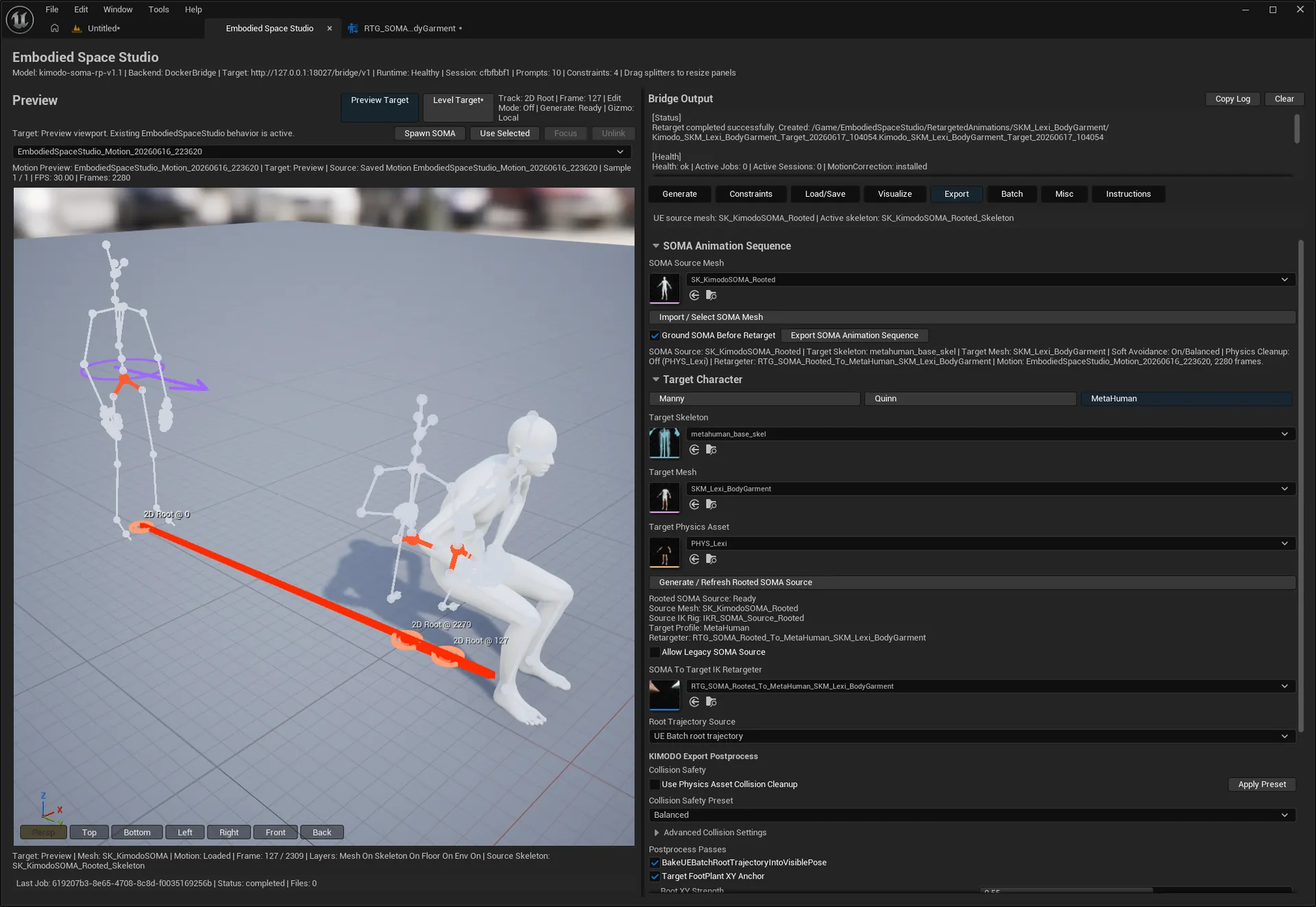Switch to the Constraints tab
Screen dimensions: 1316x907
[x=751, y=194]
